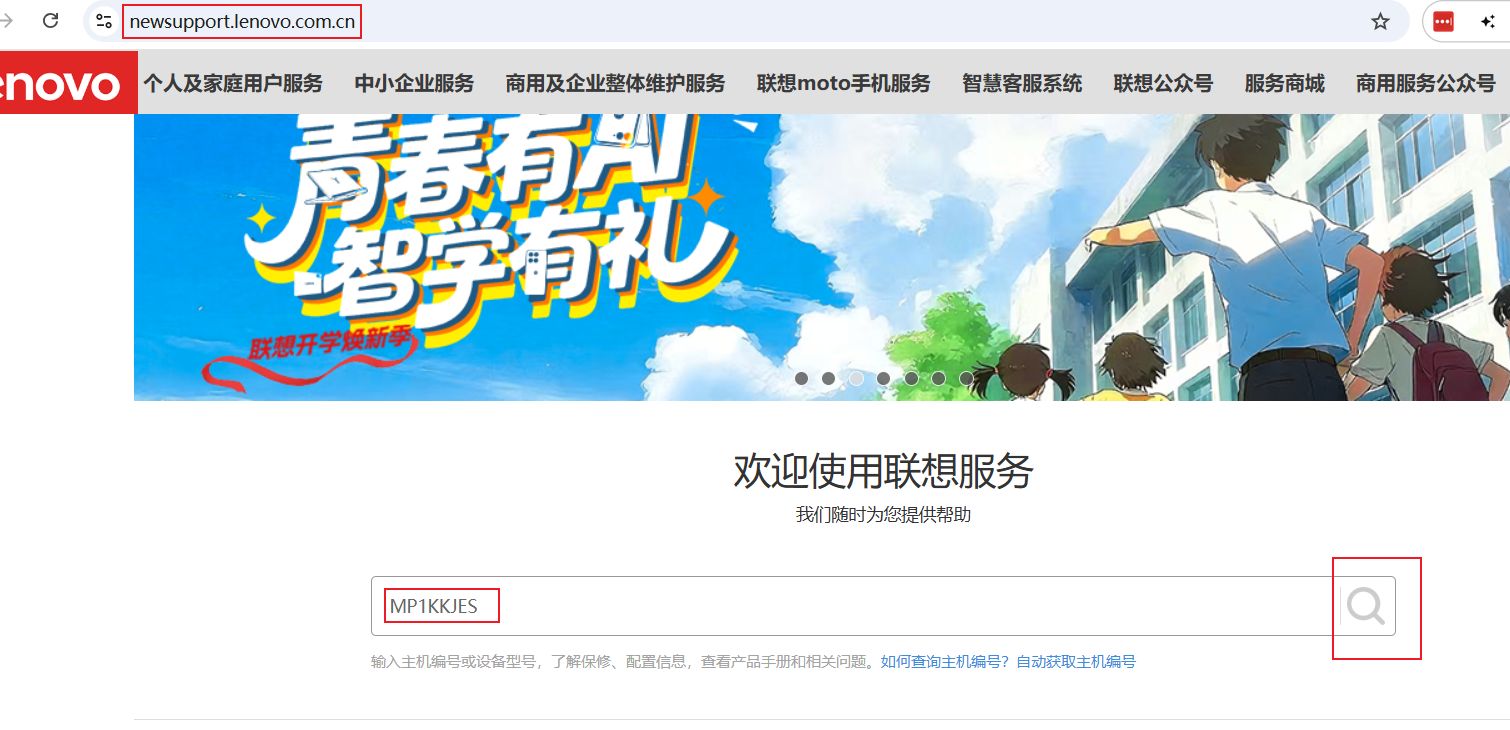Image resolution: width=1510 pixels, height=730 pixels.
Task: Open 中小企业服务 menu
Action: pos(414,83)
